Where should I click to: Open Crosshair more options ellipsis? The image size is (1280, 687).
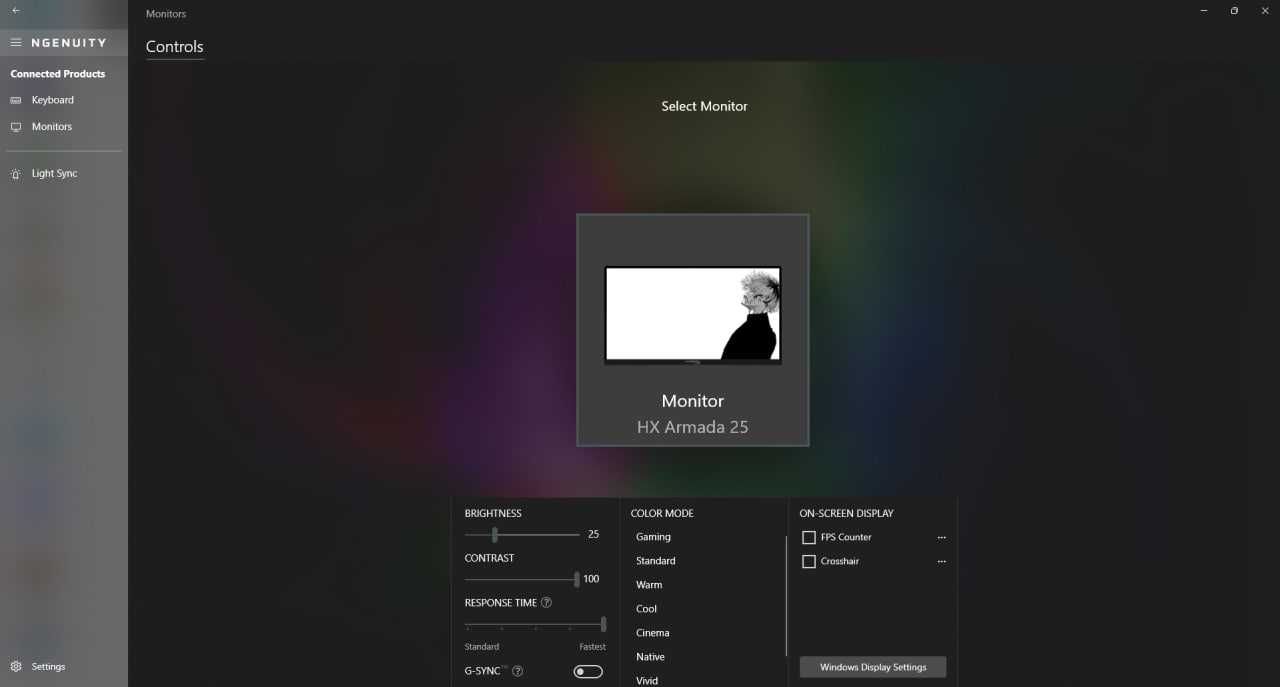click(x=941, y=562)
